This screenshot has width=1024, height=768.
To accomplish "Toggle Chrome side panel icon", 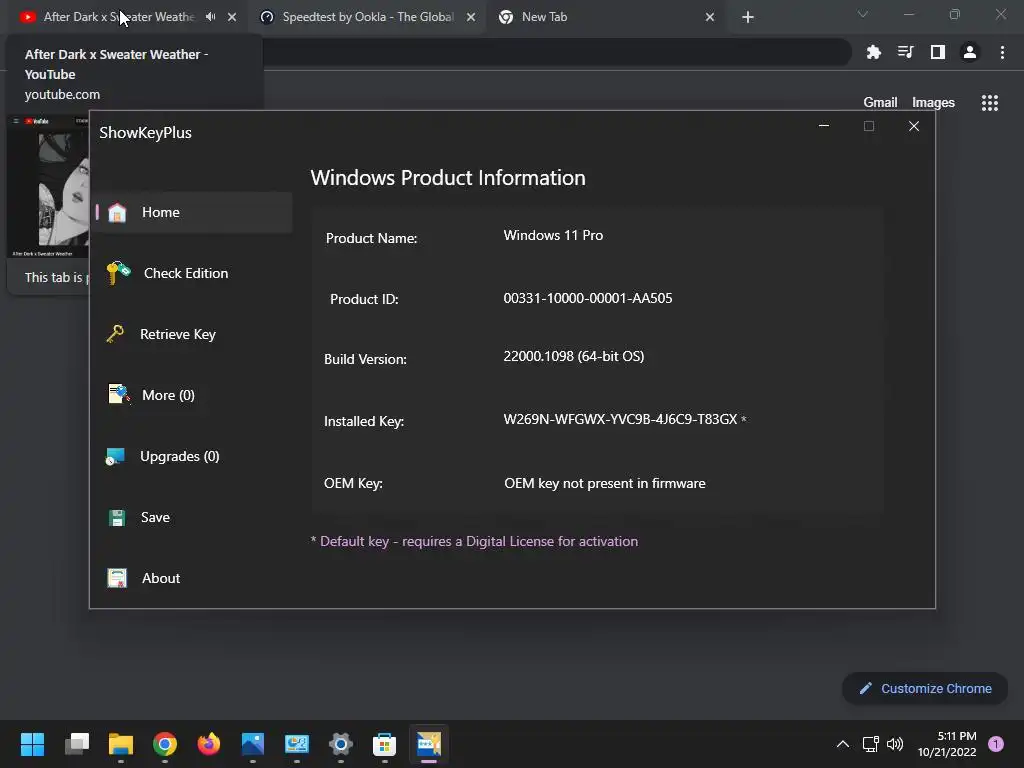I will tap(938, 52).
